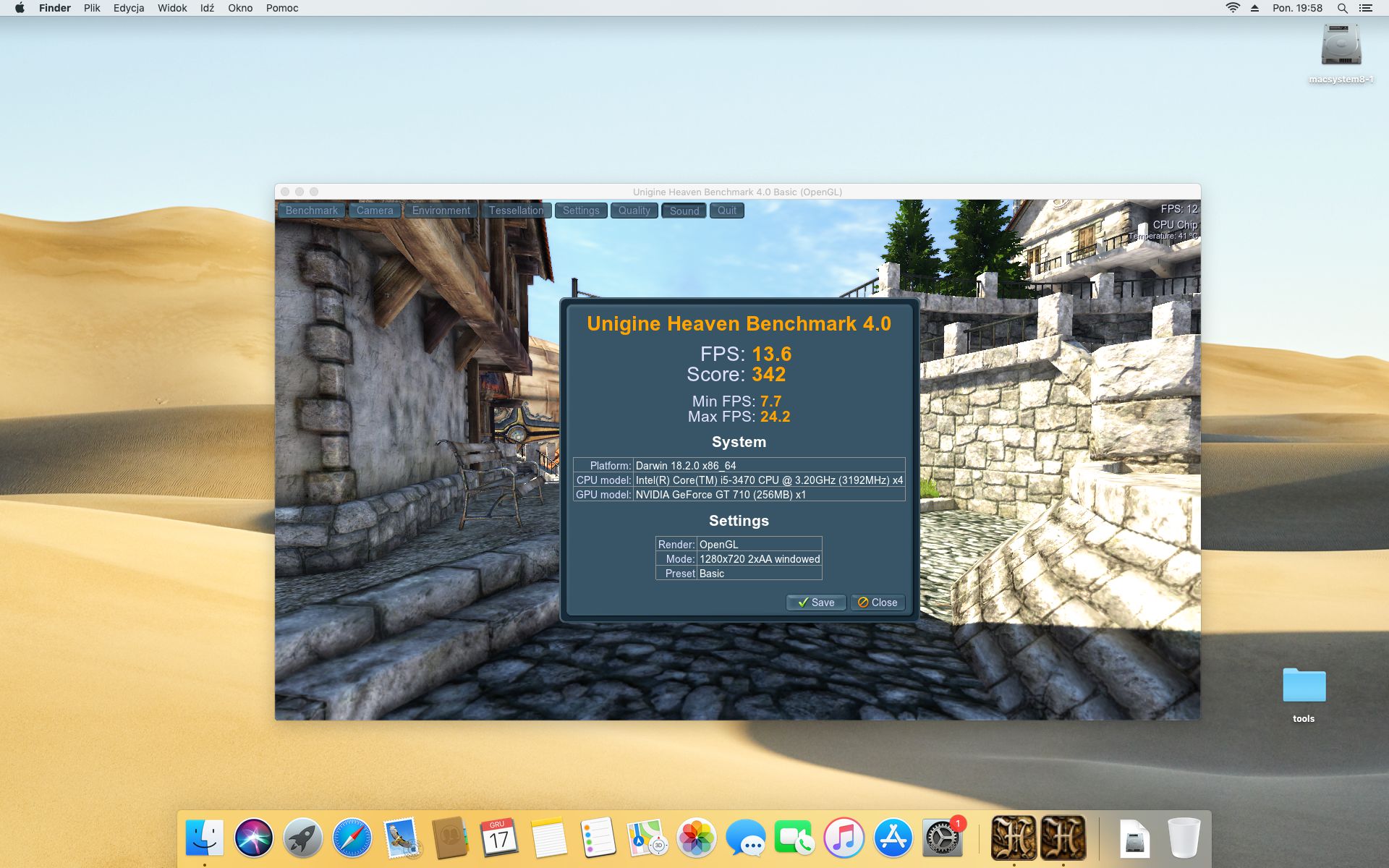Launch Siri from the dock
This screenshot has height=868, width=1389.
point(254,838)
